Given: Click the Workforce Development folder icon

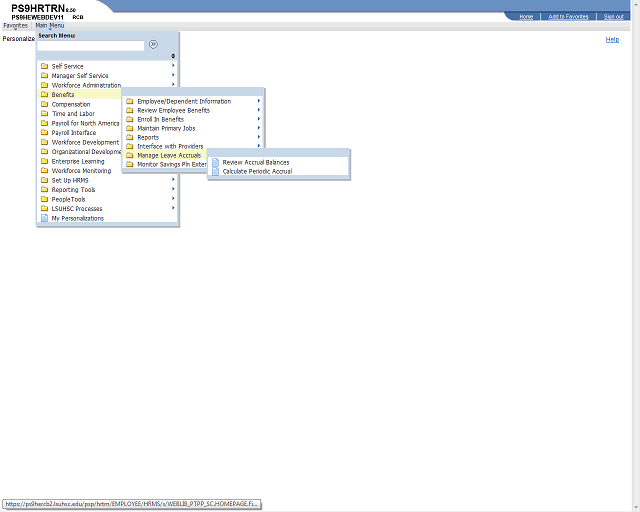Looking at the screenshot, I should point(44,142).
